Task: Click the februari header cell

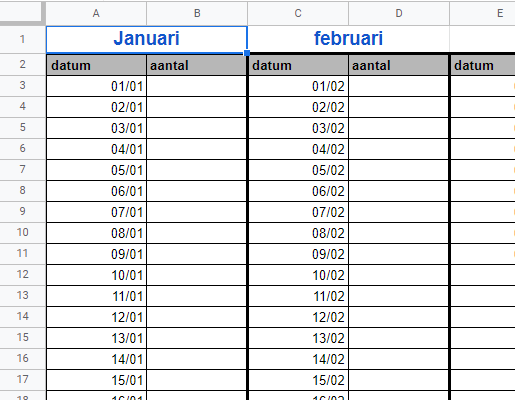Action: click(x=348, y=39)
